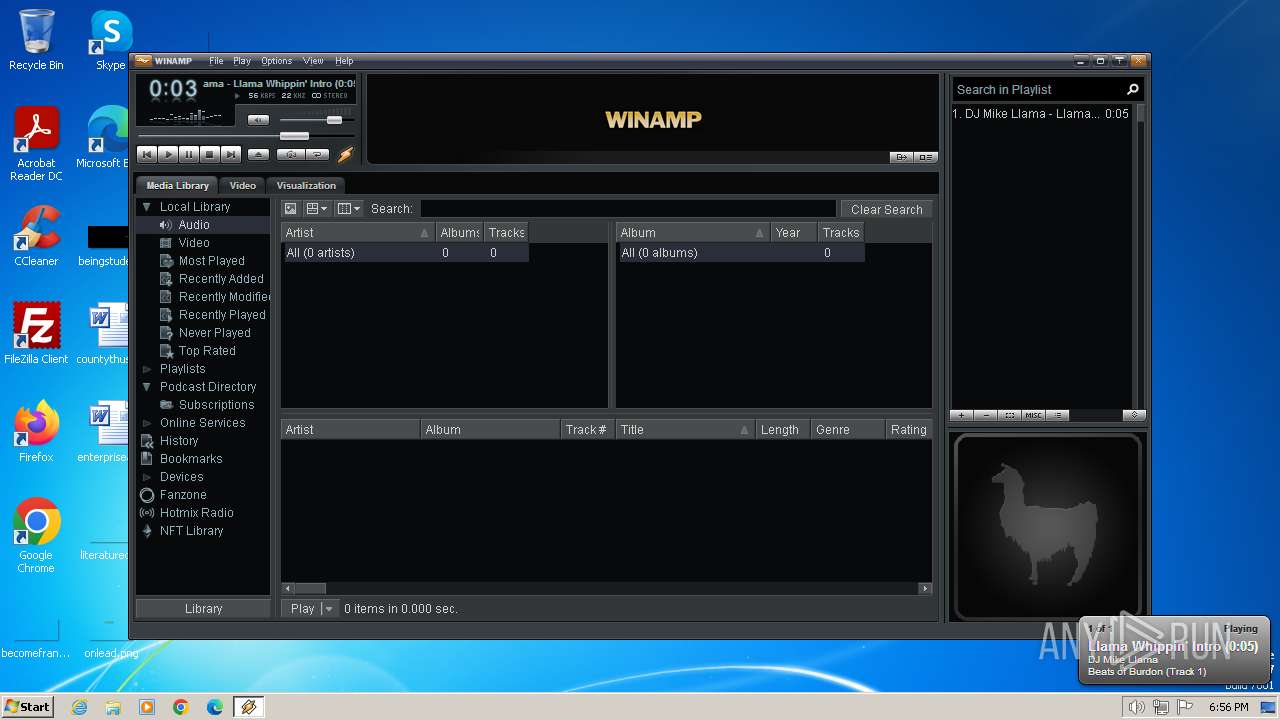Open the Play menu
This screenshot has height=720, width=1280.
pyautogui.click(x=242, y=61)
